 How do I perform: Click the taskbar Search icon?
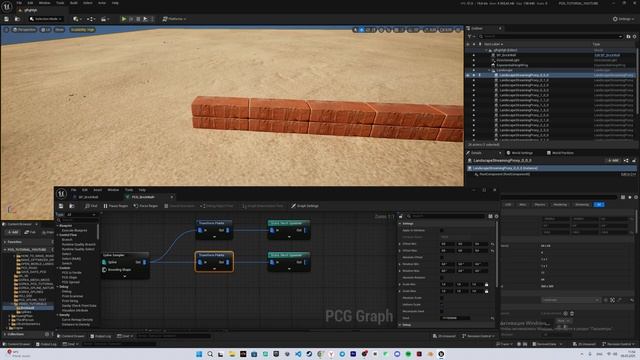(x=210, y=354)
